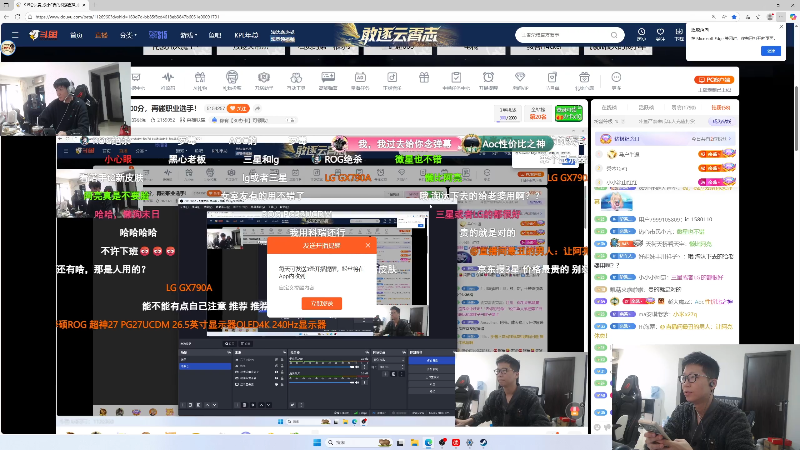Open the Windows Start button
This screenshot has height=450, width=800.
317,442
